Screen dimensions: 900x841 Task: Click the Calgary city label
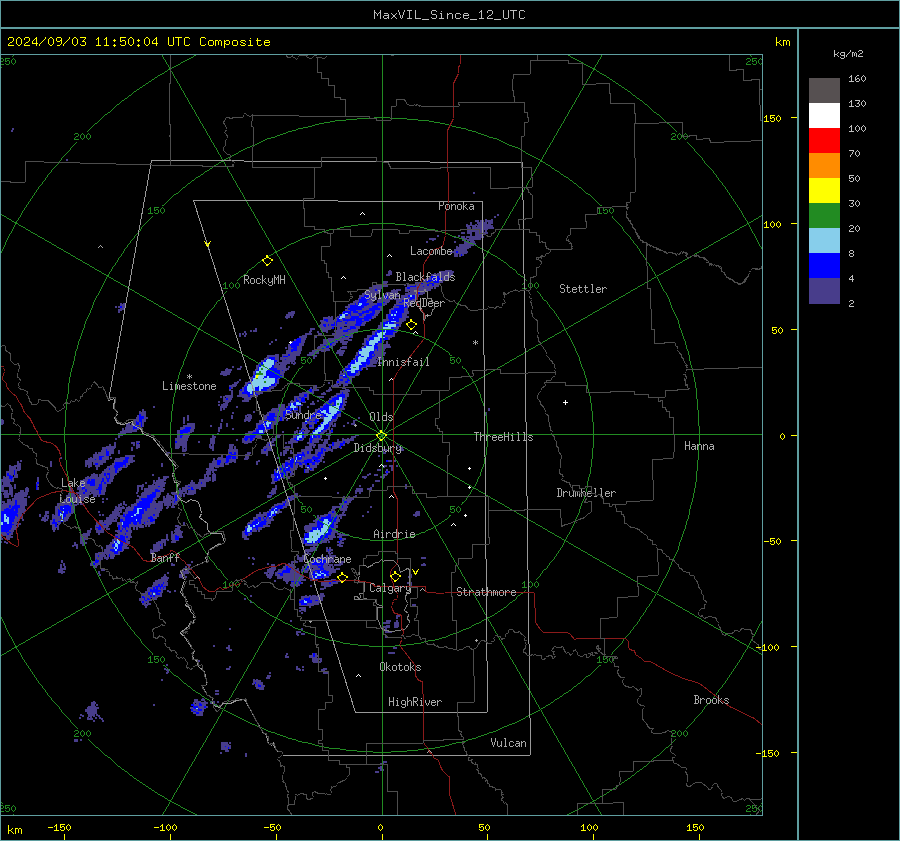[x=390, y=588]
